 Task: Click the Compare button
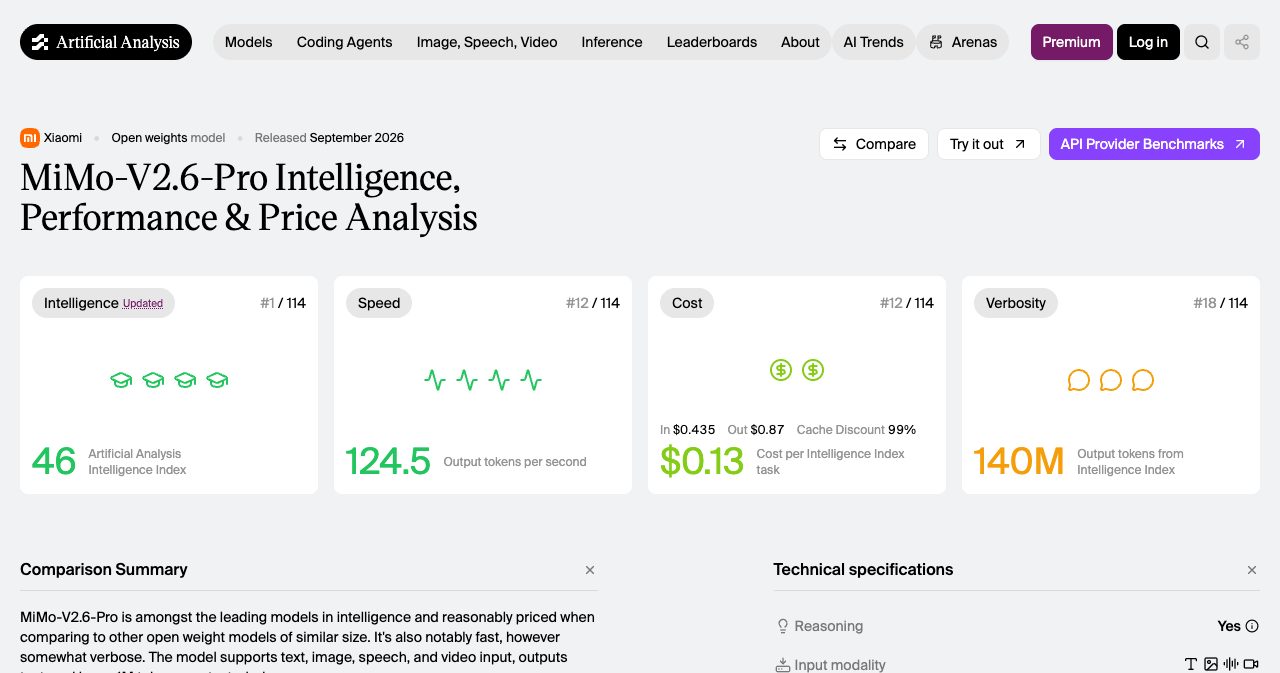click(874, 144)
